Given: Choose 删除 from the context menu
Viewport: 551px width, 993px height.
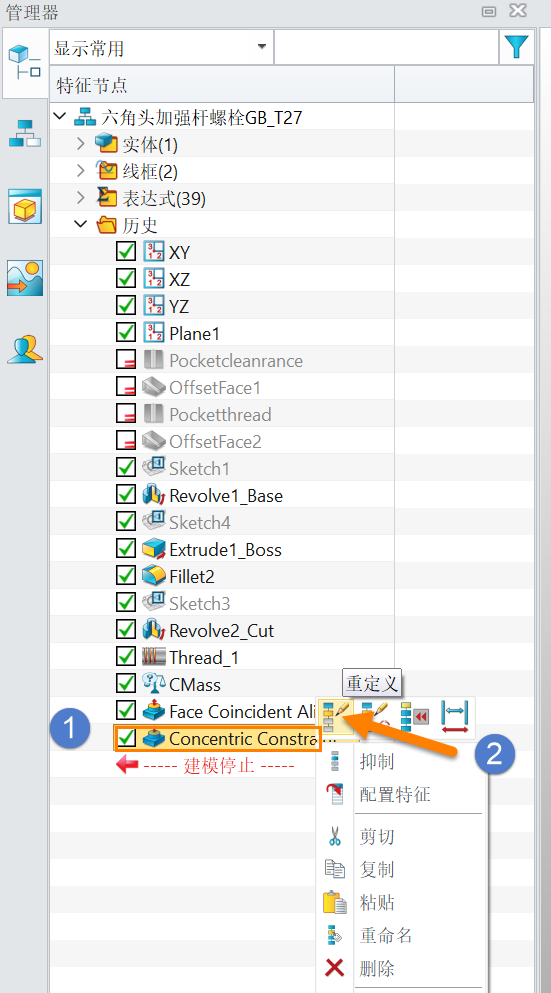Looking at the screenshot, I should (377, 968).
